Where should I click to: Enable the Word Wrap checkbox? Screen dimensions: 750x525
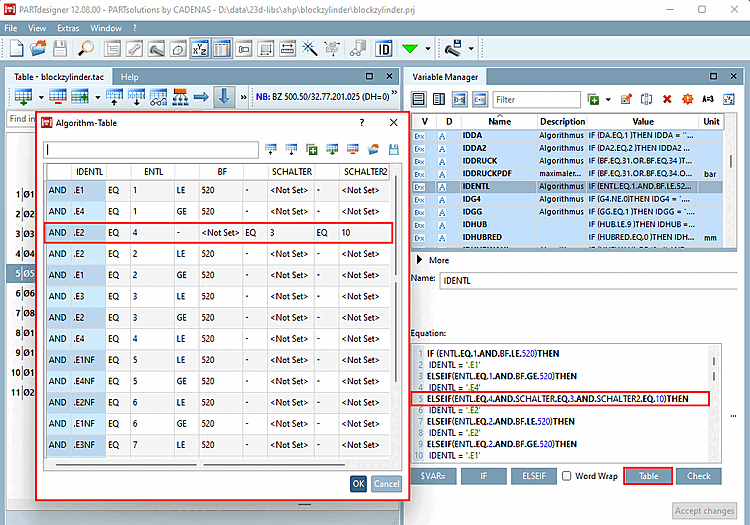coord(567,476)
